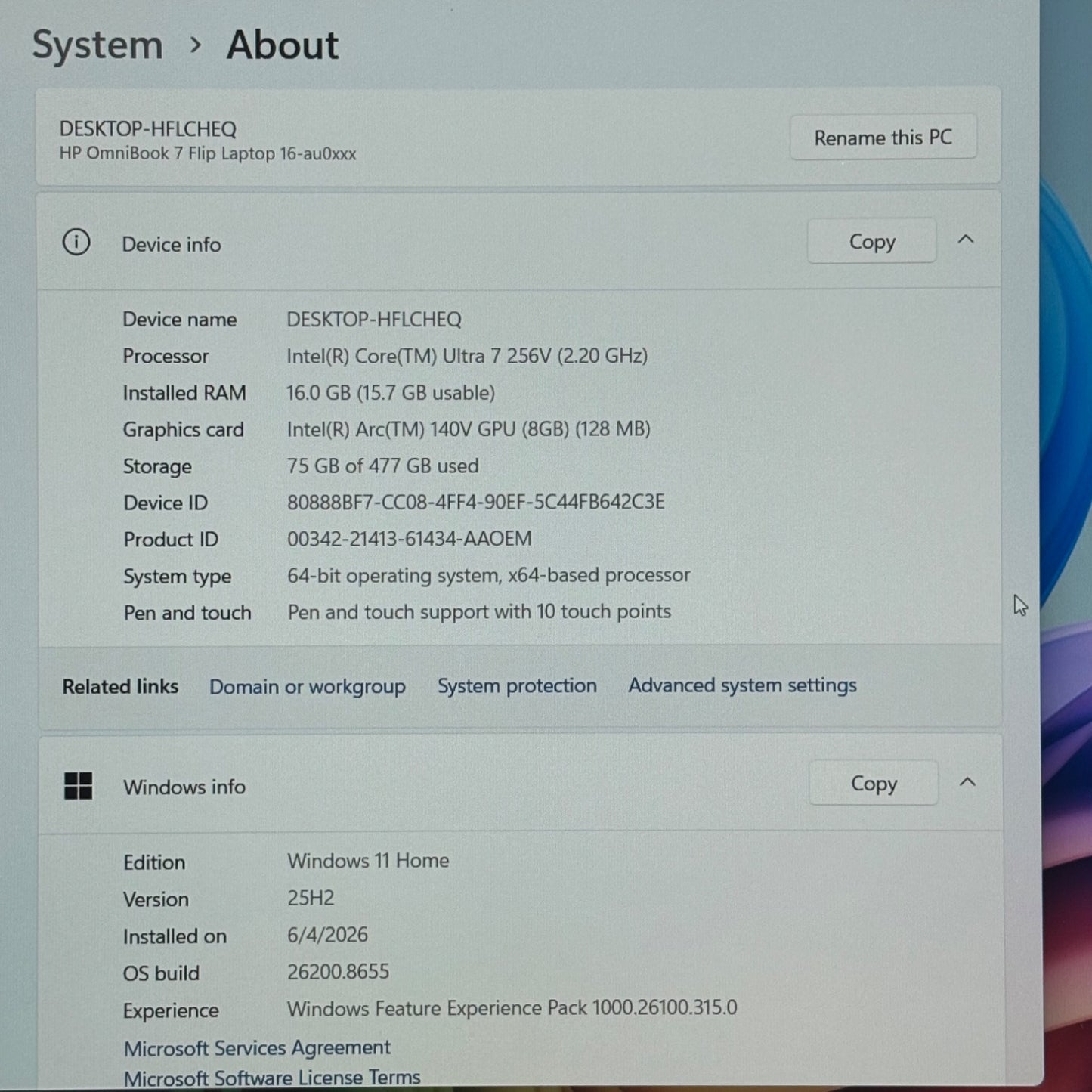1092x1092 pixels.
Task: Click the Installed on label
Action: [175, 936]
